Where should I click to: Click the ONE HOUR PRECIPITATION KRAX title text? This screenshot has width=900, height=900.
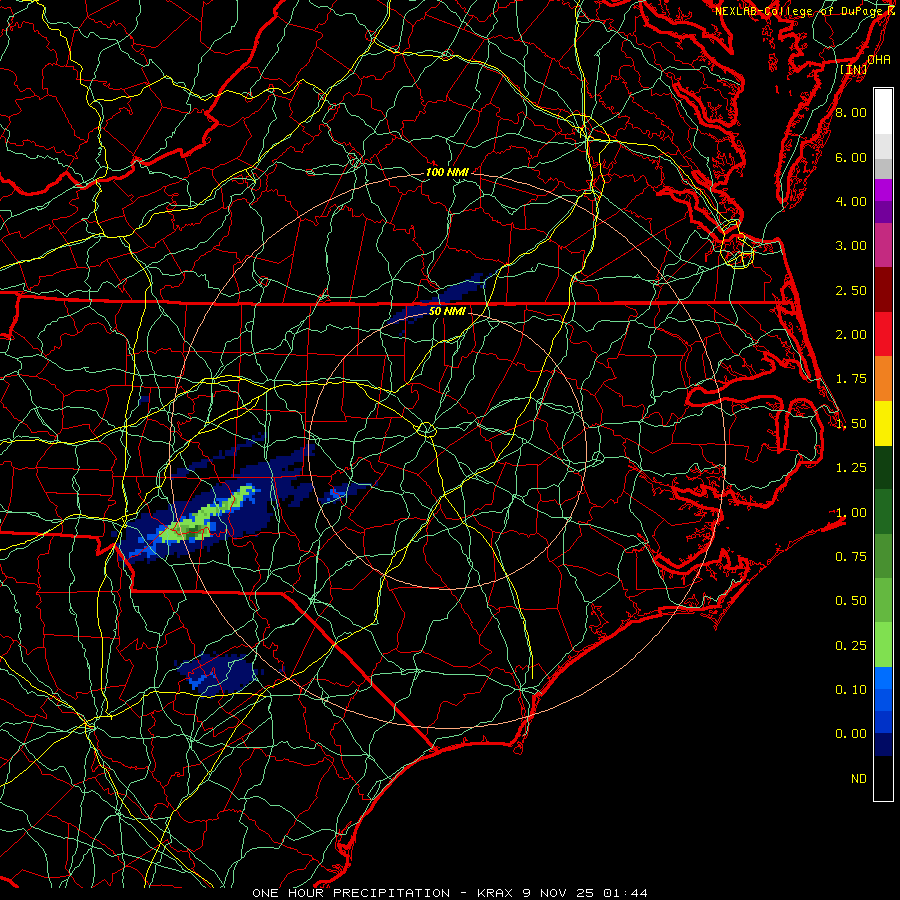point(449,893)
